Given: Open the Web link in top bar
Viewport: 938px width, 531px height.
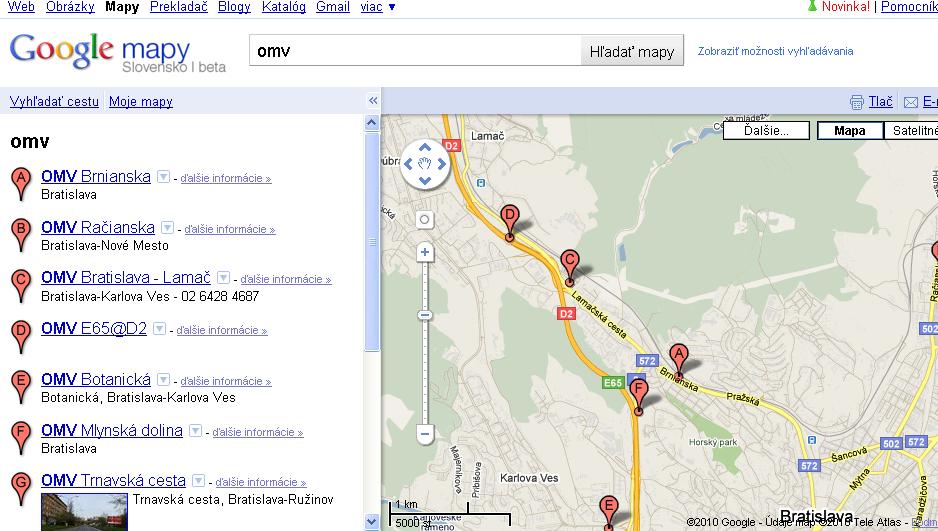Looking at the screenshot, I should coord(21,7).
